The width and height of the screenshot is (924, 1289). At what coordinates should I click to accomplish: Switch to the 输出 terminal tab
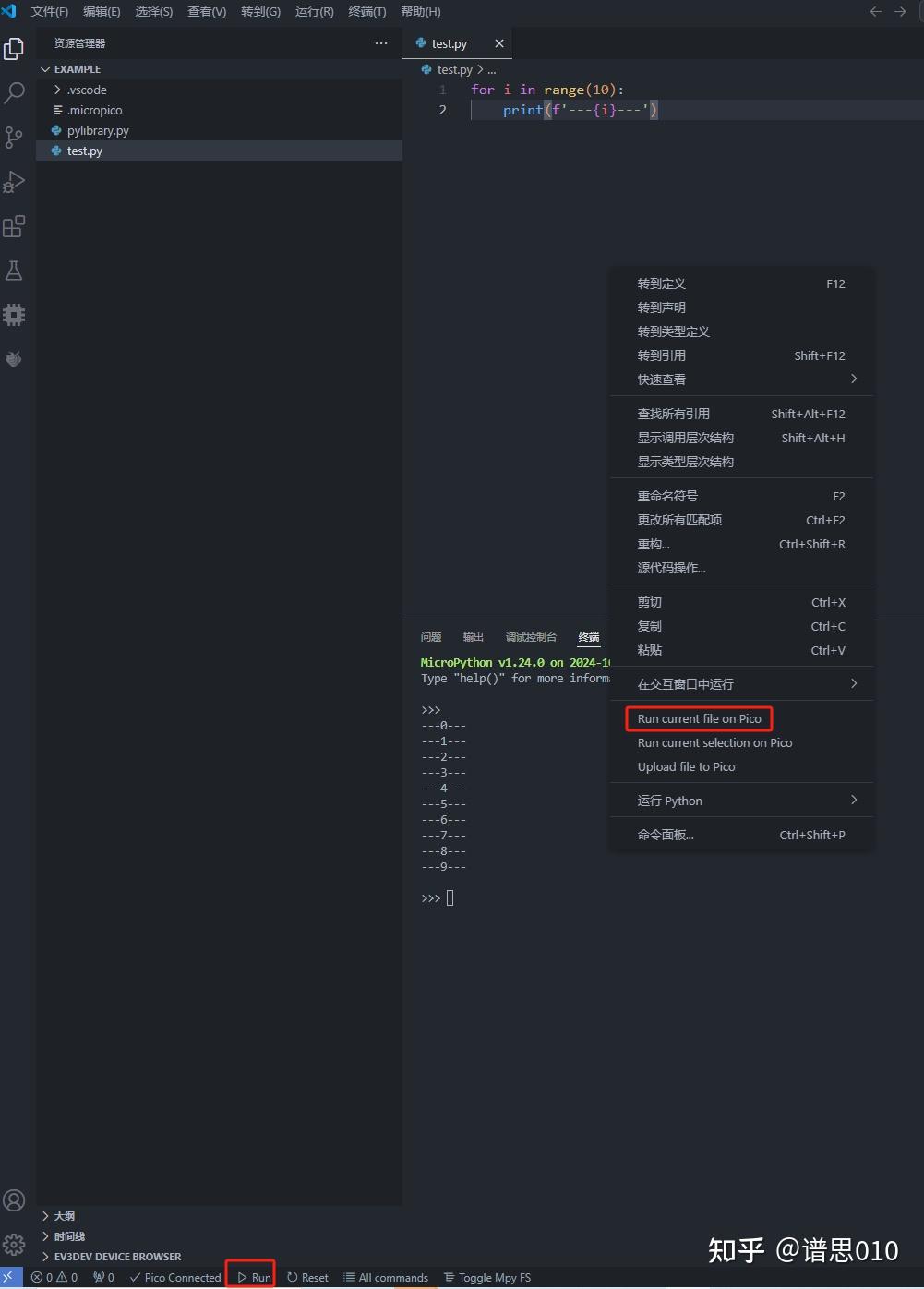click(x=473, y=636)
